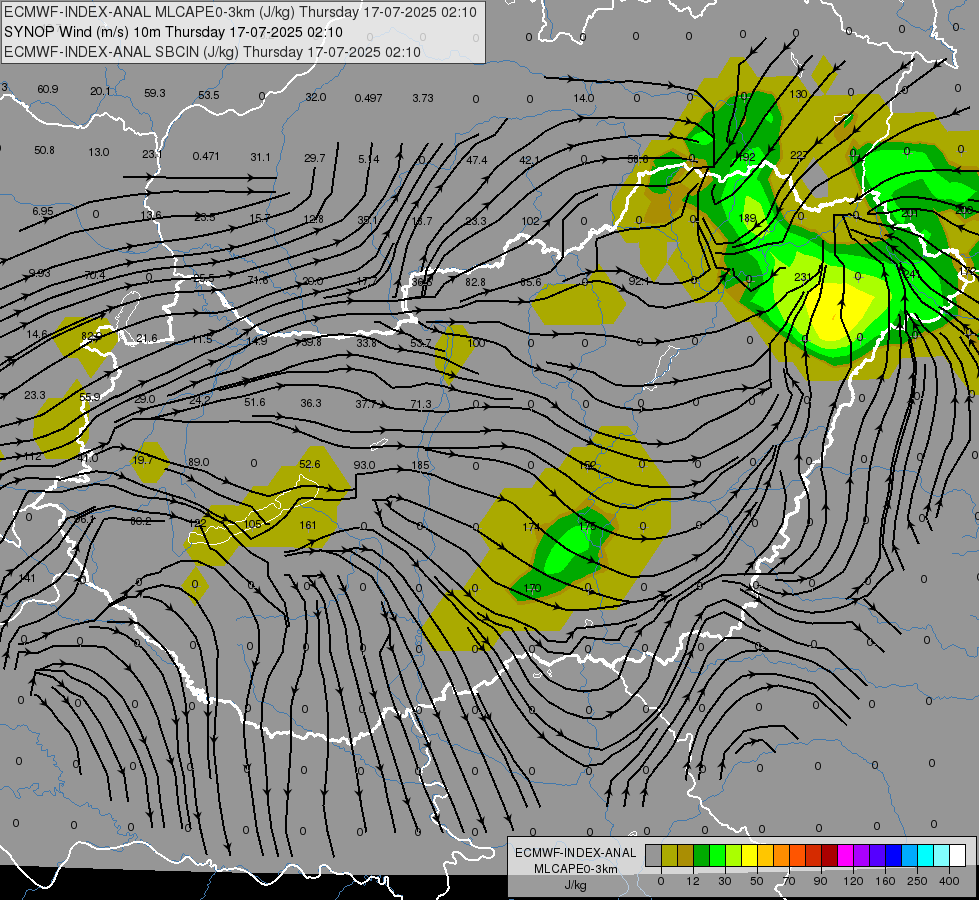This screenshot has width=979, height=900.
Task: Click the 21.6 grid value
Action: (147, 339)
